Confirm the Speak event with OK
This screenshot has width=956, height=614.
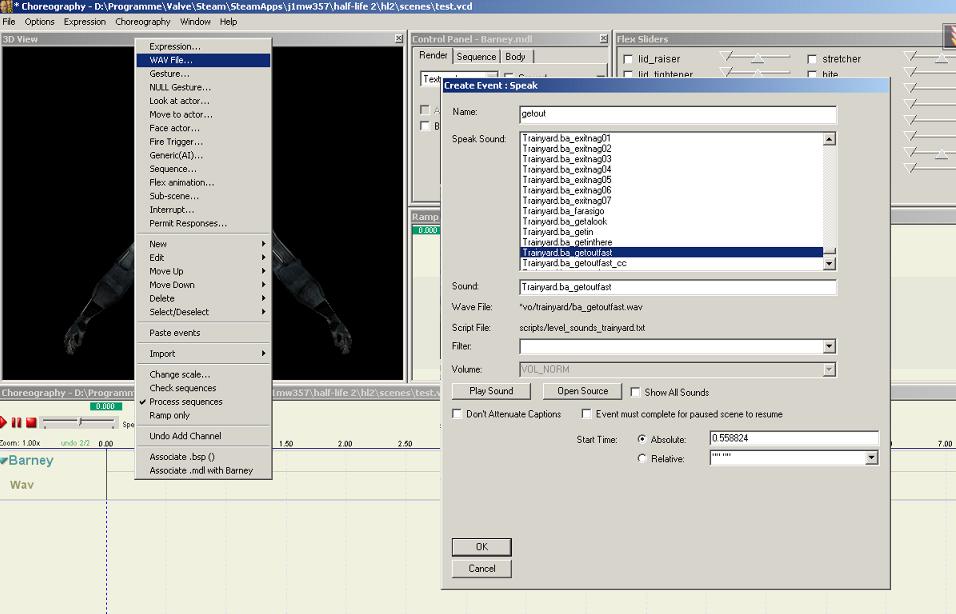pos(482,547)
